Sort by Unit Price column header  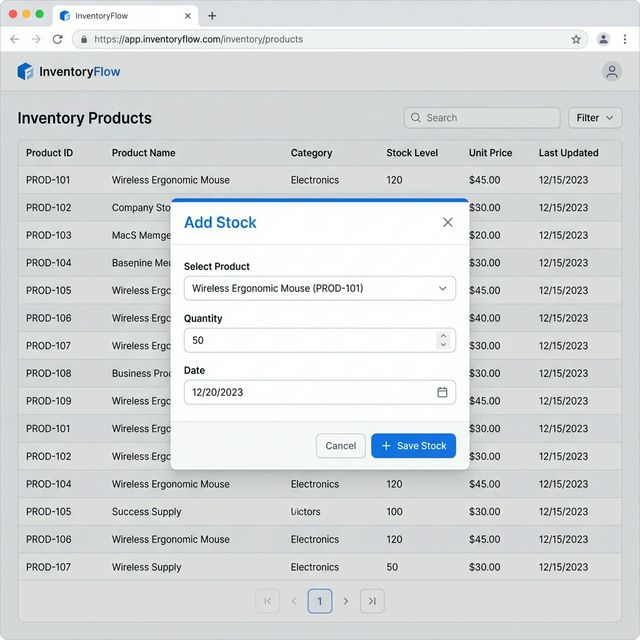(490, 153)
